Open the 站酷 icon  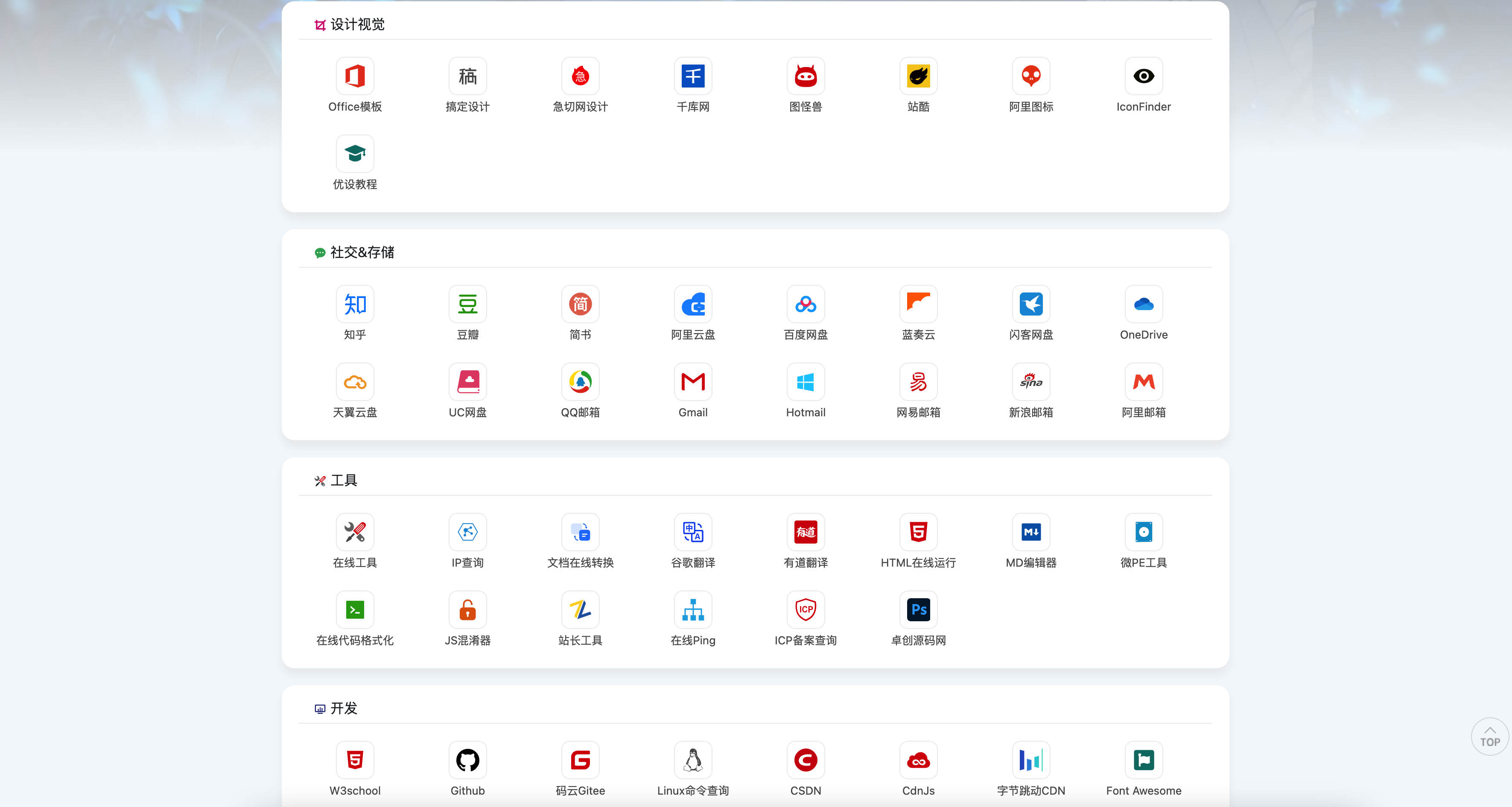click(x=918, y=76)
